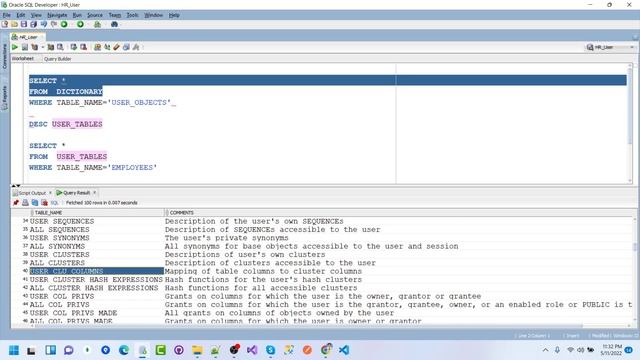Click the green Forward navigation circle icon
640x360 pixels.
[80, 24]
